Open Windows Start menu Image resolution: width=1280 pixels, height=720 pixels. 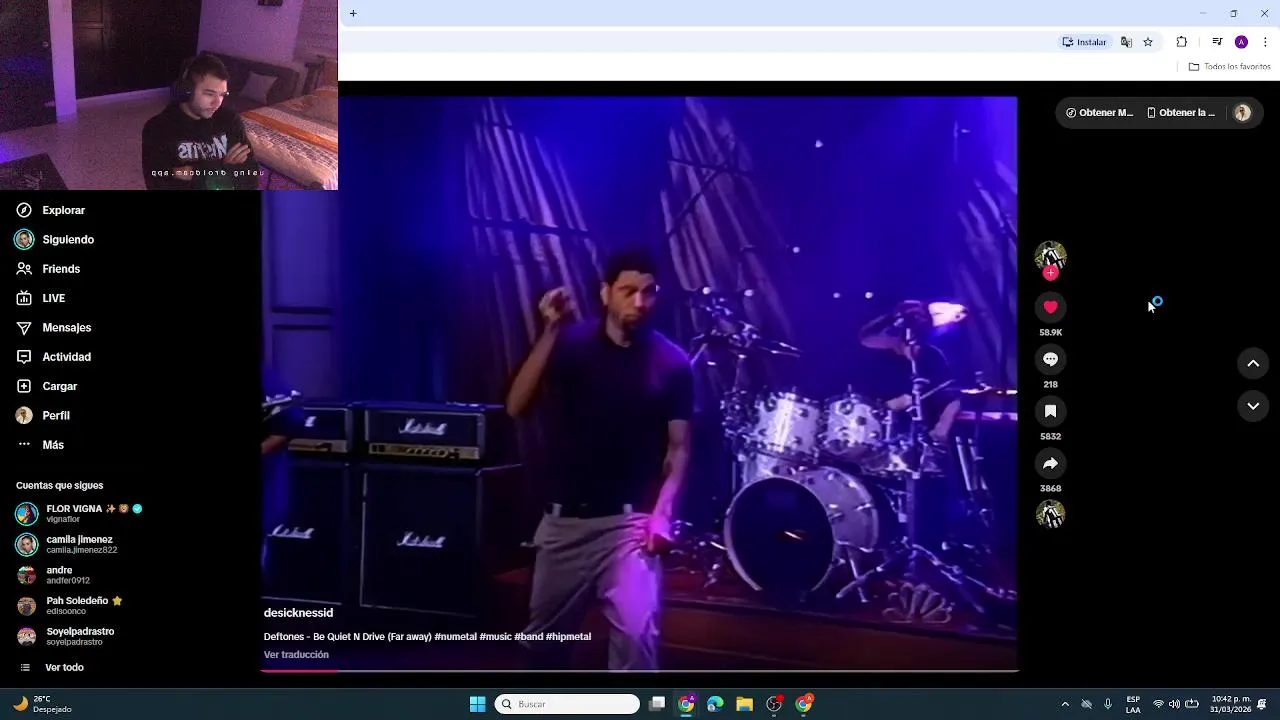[478, 704]
